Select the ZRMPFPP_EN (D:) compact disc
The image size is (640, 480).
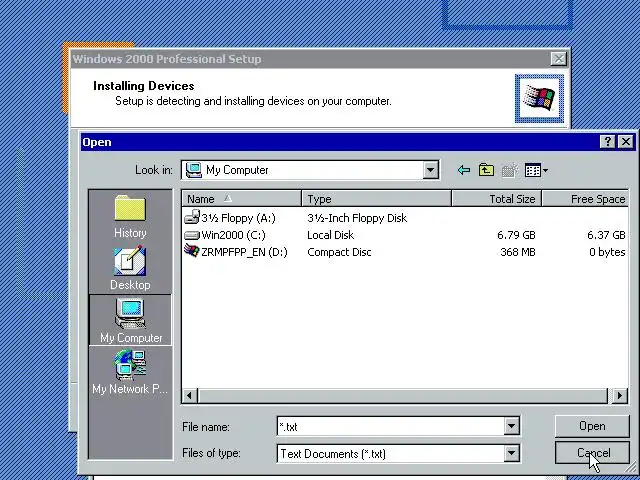tap(236, 252)
